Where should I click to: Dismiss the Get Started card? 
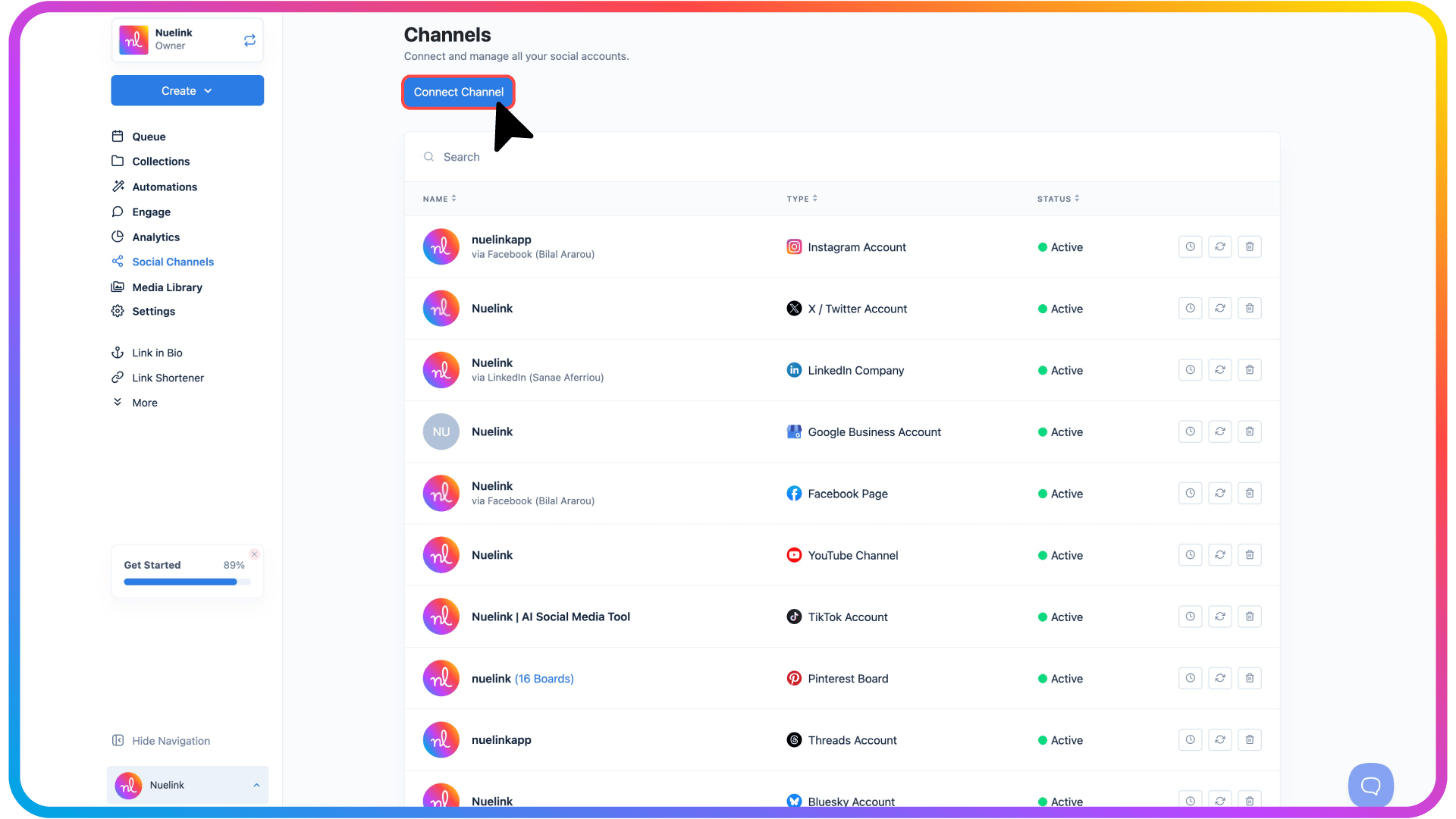pyautogui.click(x=255, y=554)
